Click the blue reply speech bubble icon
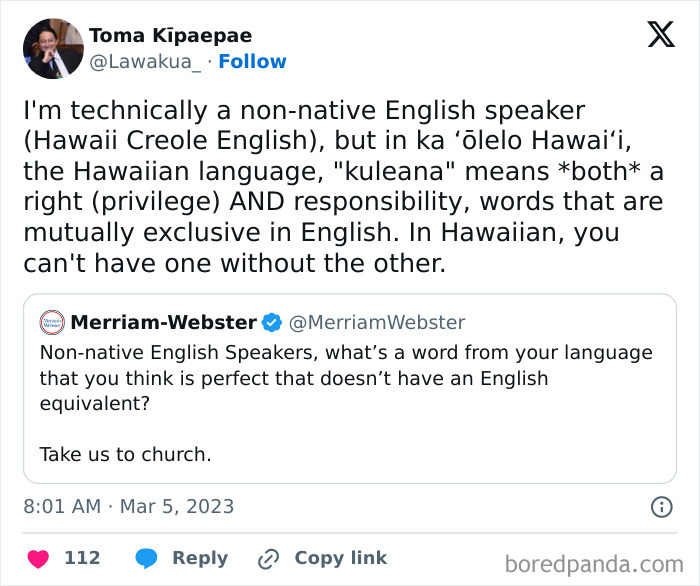700x586 pixels. (146, 558)
